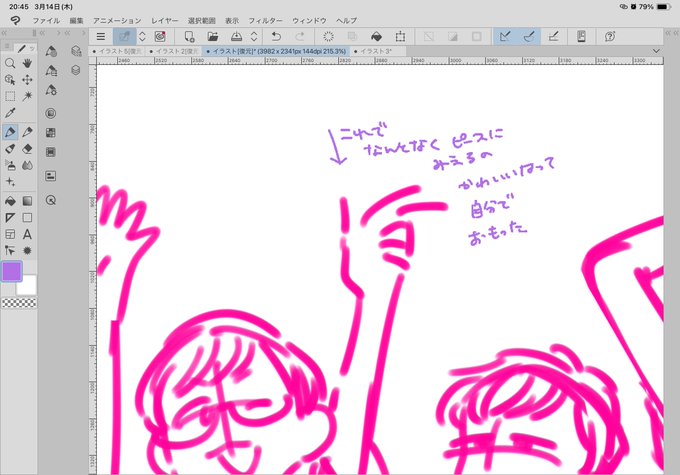The height and width of the screenshot is (475, 680).
Task: Open the ファイル menu
Action: pos(46,20)
